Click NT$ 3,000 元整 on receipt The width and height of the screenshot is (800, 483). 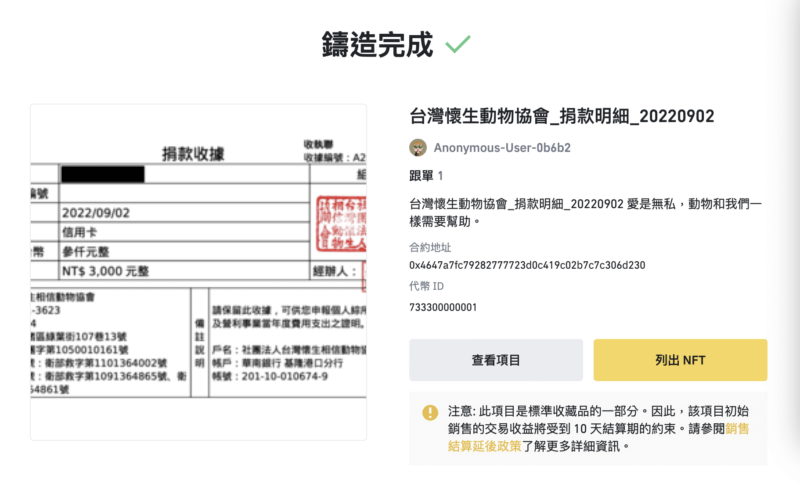105,271
